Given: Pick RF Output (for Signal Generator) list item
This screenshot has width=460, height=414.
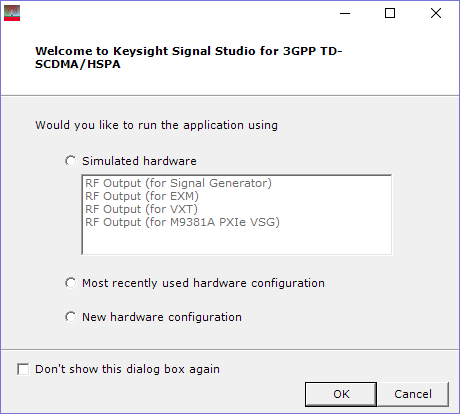Looking at the screenshot, I should [x=178, y=183].
